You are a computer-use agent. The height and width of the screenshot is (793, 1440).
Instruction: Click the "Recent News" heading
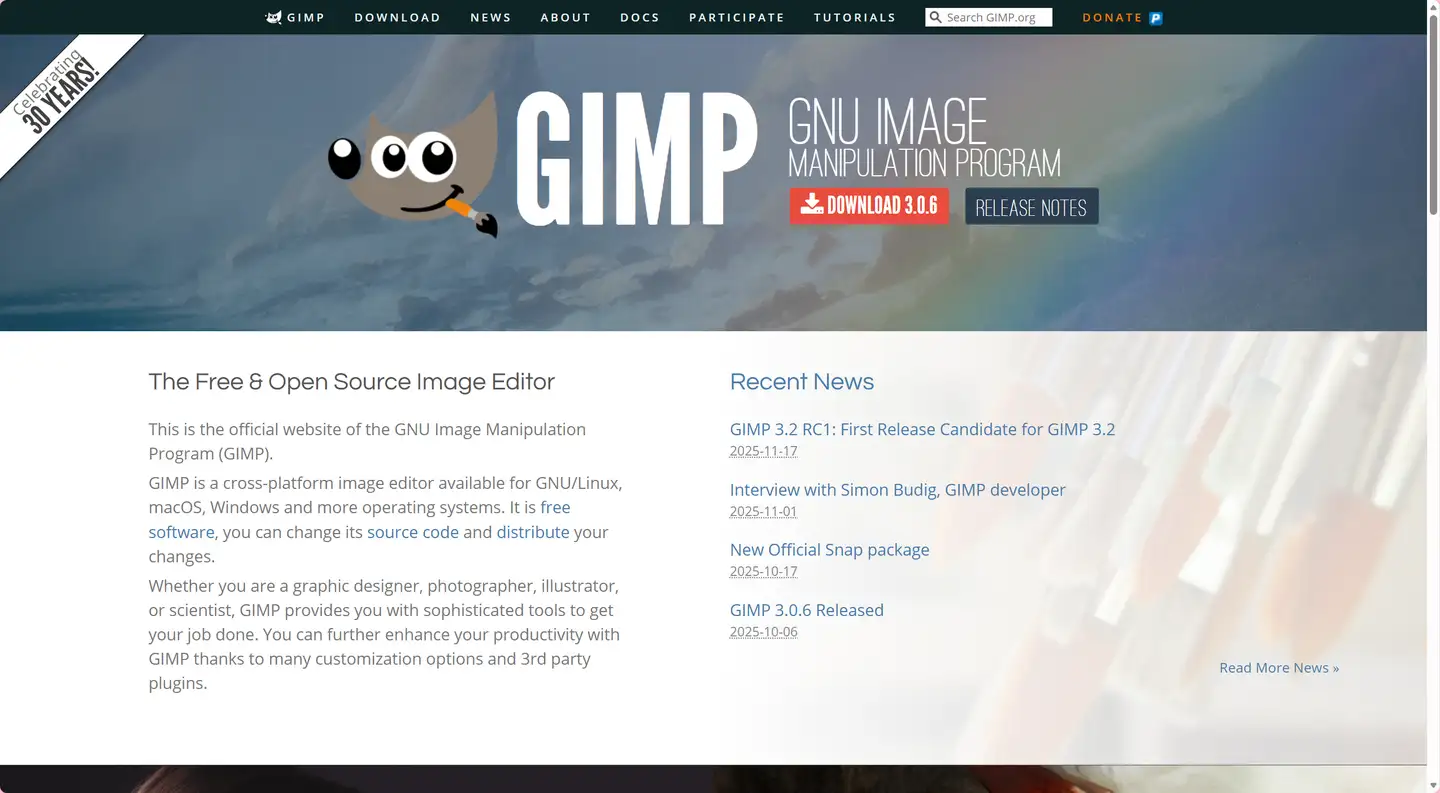pos(802,382)
